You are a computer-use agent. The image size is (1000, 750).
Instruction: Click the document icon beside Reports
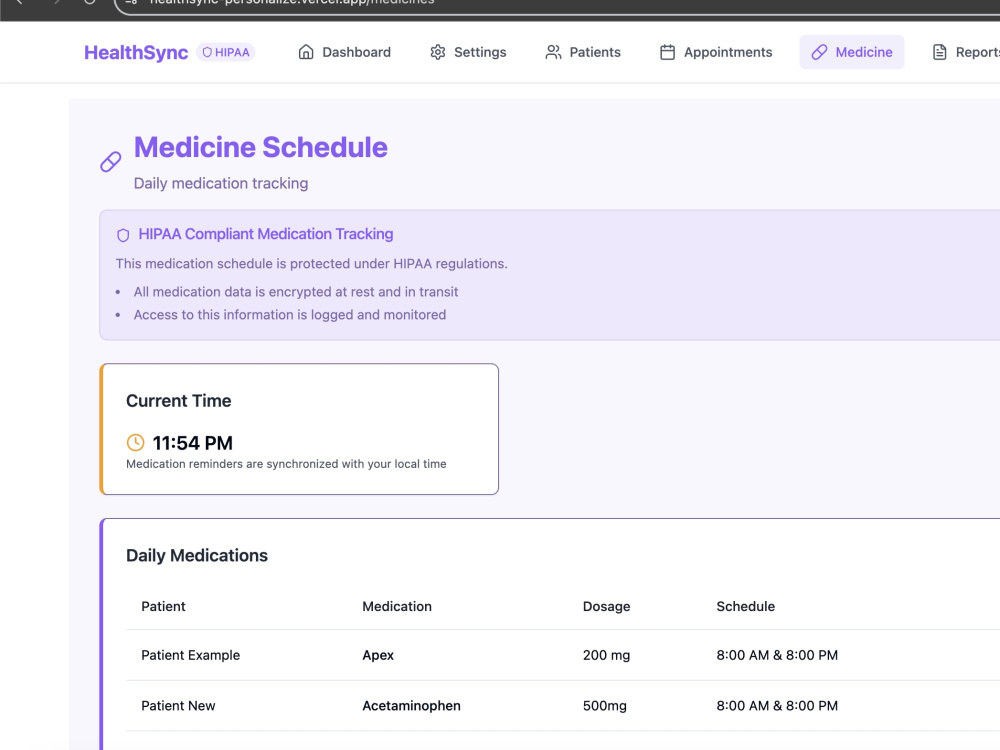[x=939, y=52]
